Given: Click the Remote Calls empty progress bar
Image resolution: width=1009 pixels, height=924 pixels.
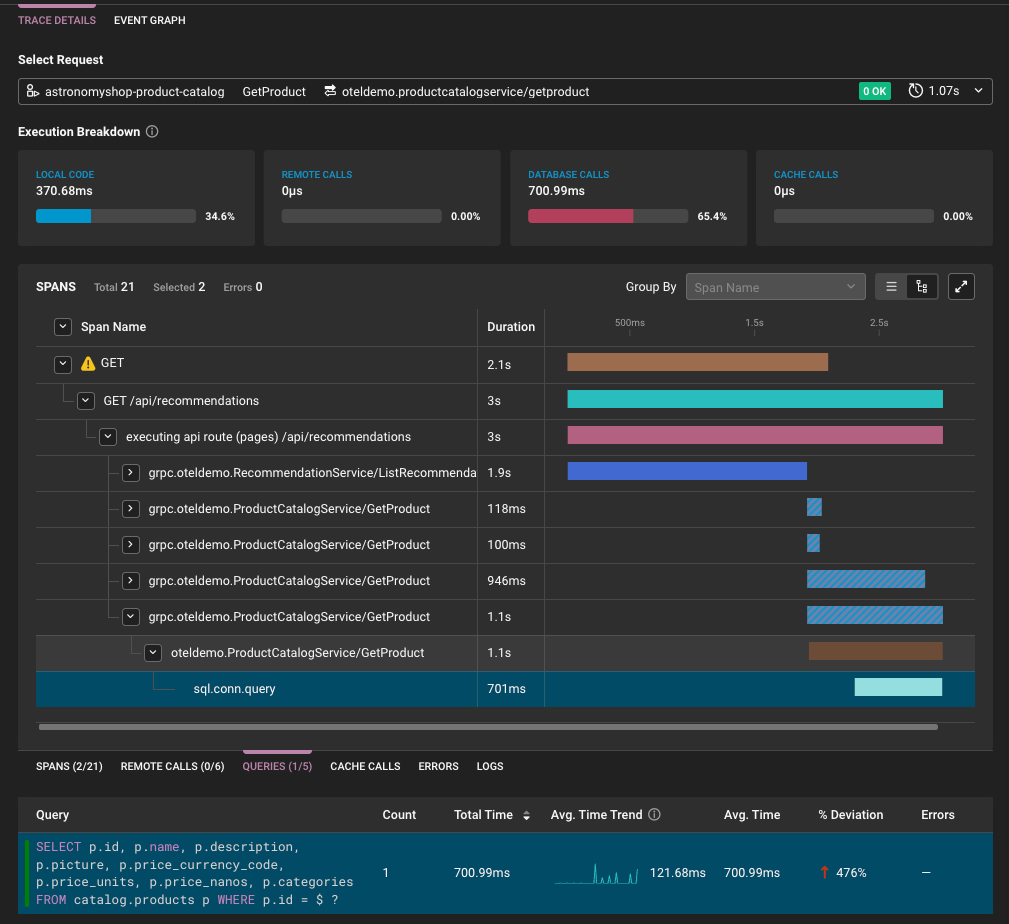Looking at the screenshot, I should tap(362, 216).
